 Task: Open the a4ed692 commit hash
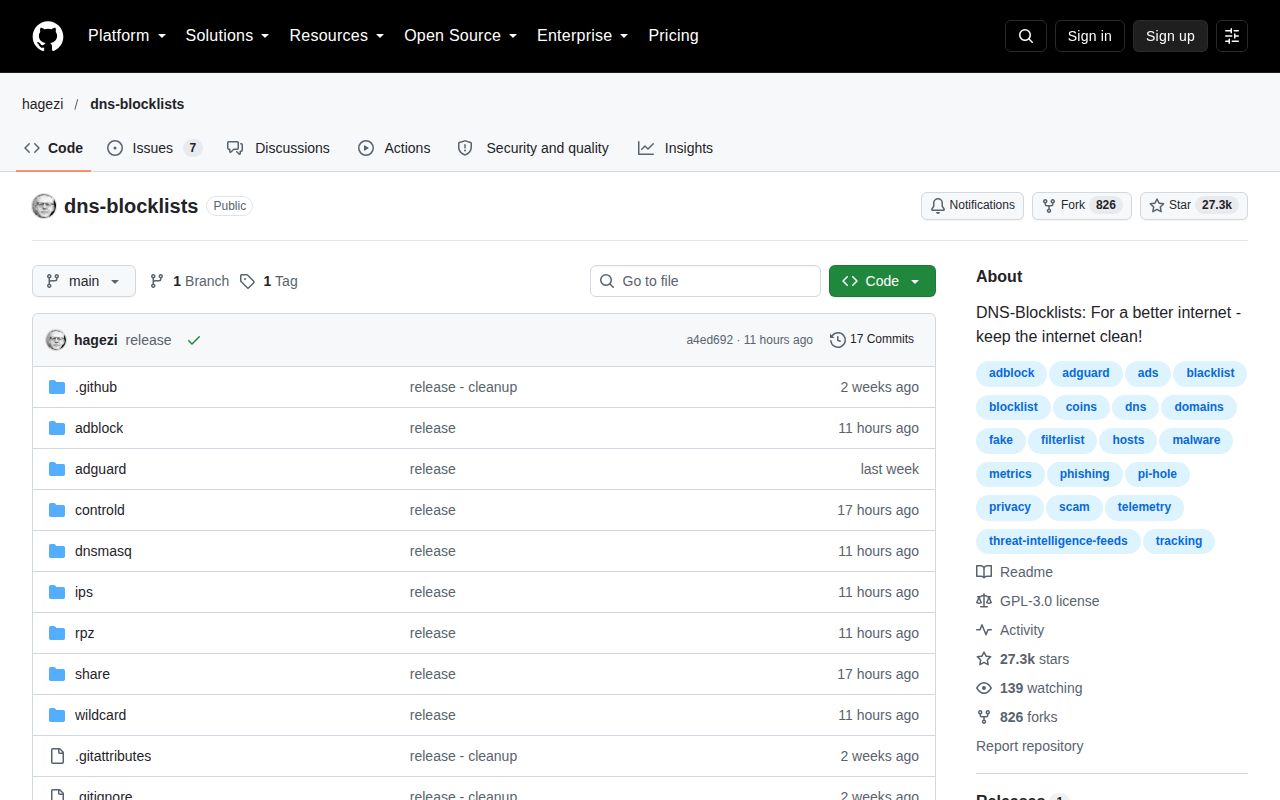click(709, 340)
